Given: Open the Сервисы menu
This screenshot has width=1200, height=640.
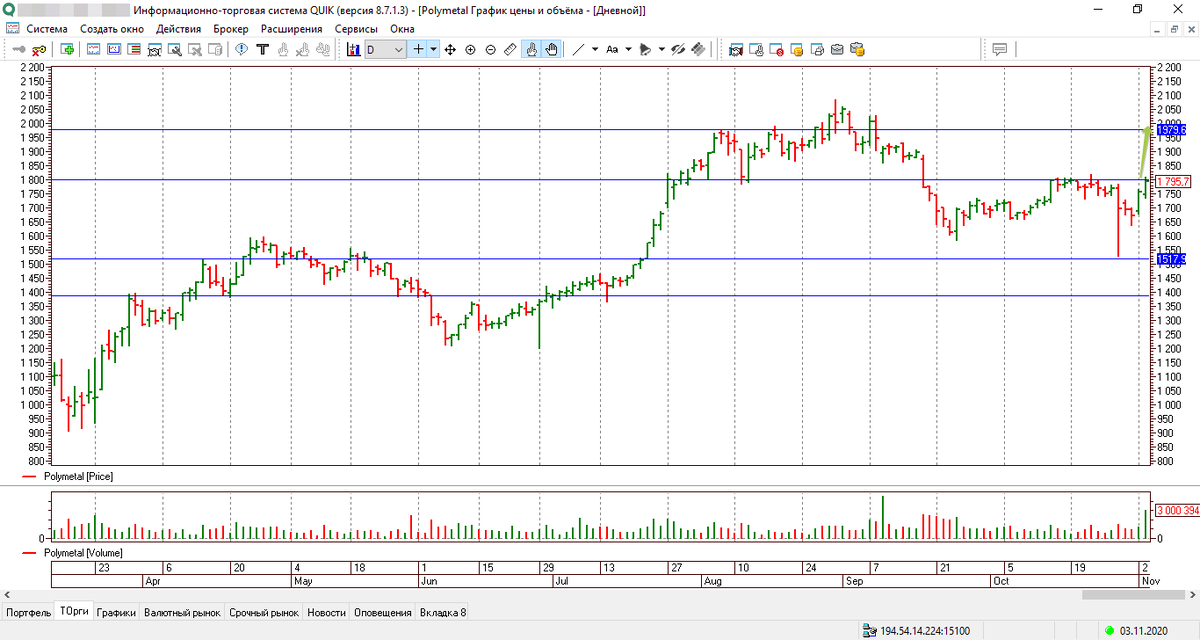Looking at the screenshot, I should tap(357, 28).
